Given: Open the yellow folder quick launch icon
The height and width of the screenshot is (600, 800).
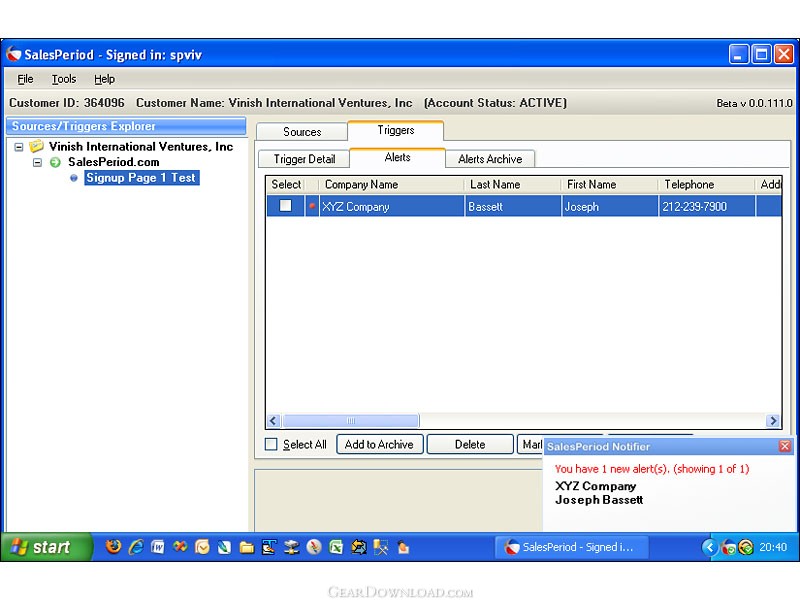Looking at the screenshot, I should (x=247, y=547).
